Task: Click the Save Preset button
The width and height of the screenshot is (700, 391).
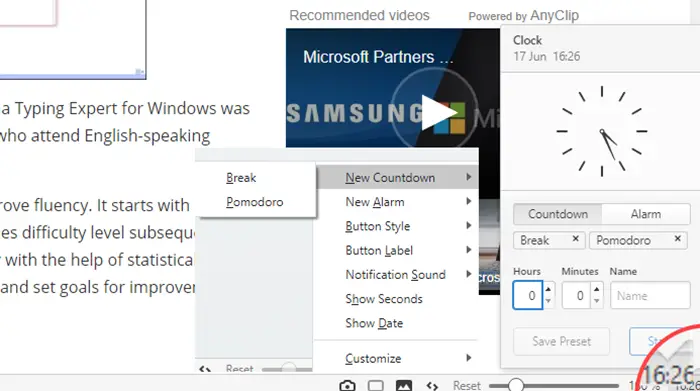Action: [562, 341]
